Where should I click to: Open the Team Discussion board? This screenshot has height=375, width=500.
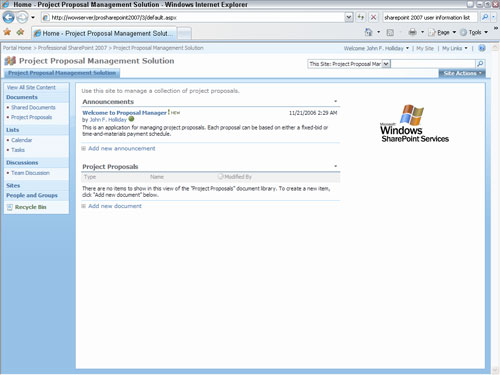[x=30, y=173]
